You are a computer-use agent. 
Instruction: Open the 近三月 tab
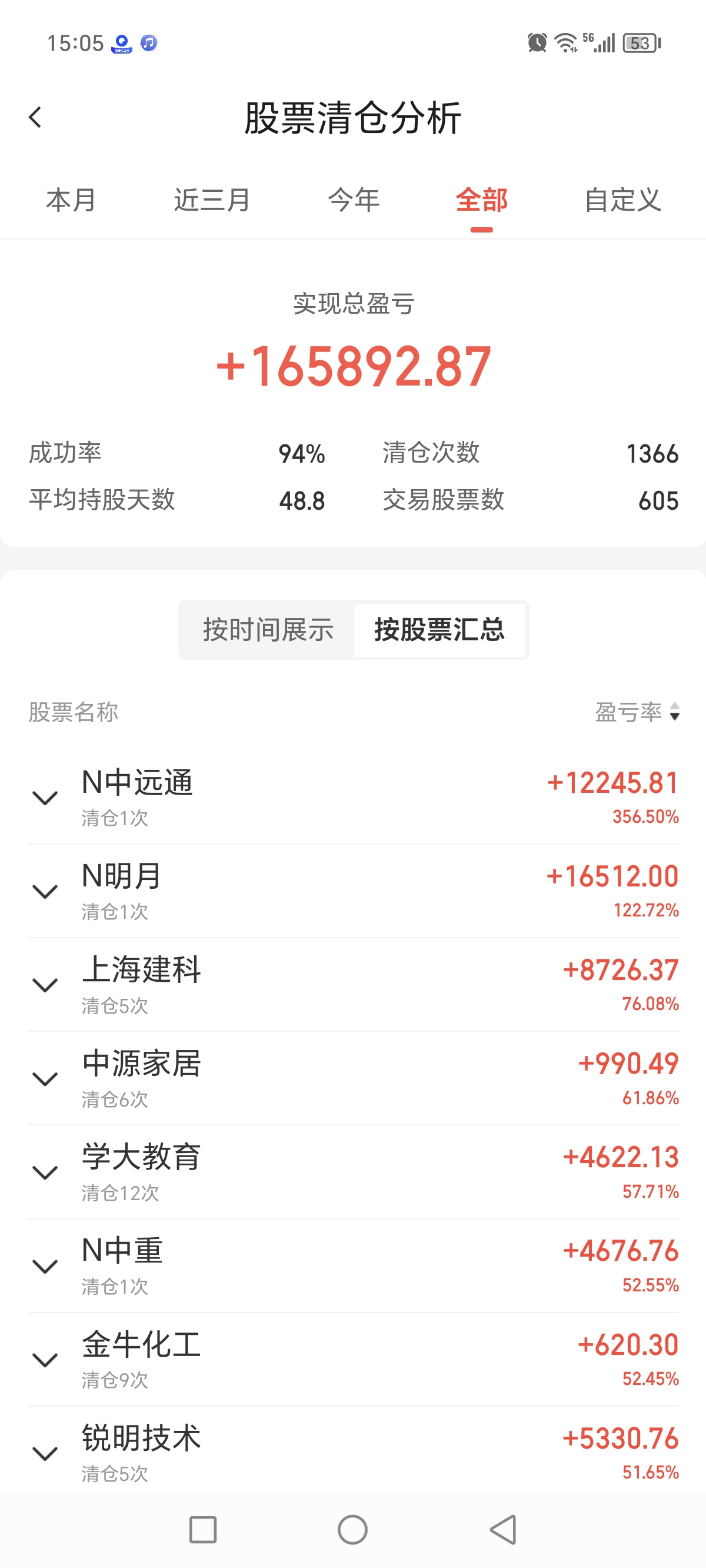click(x=212, y=200)
